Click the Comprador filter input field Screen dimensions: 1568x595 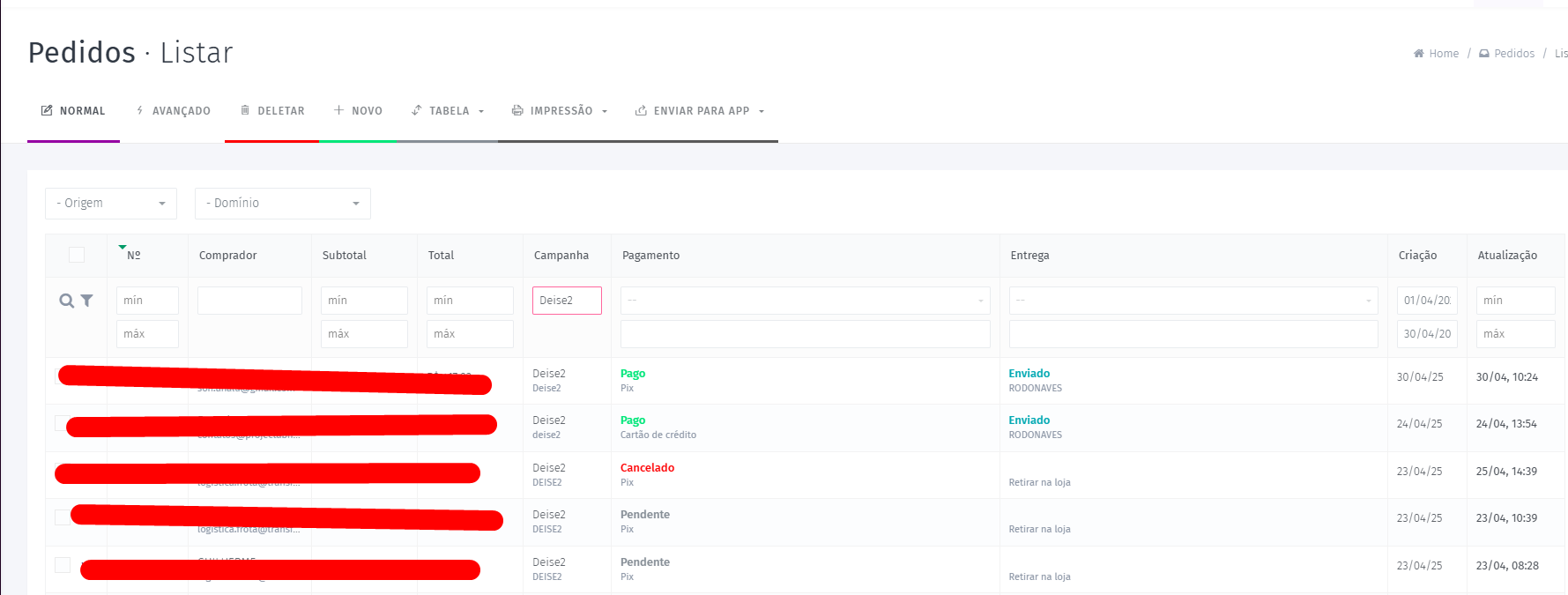249,301
